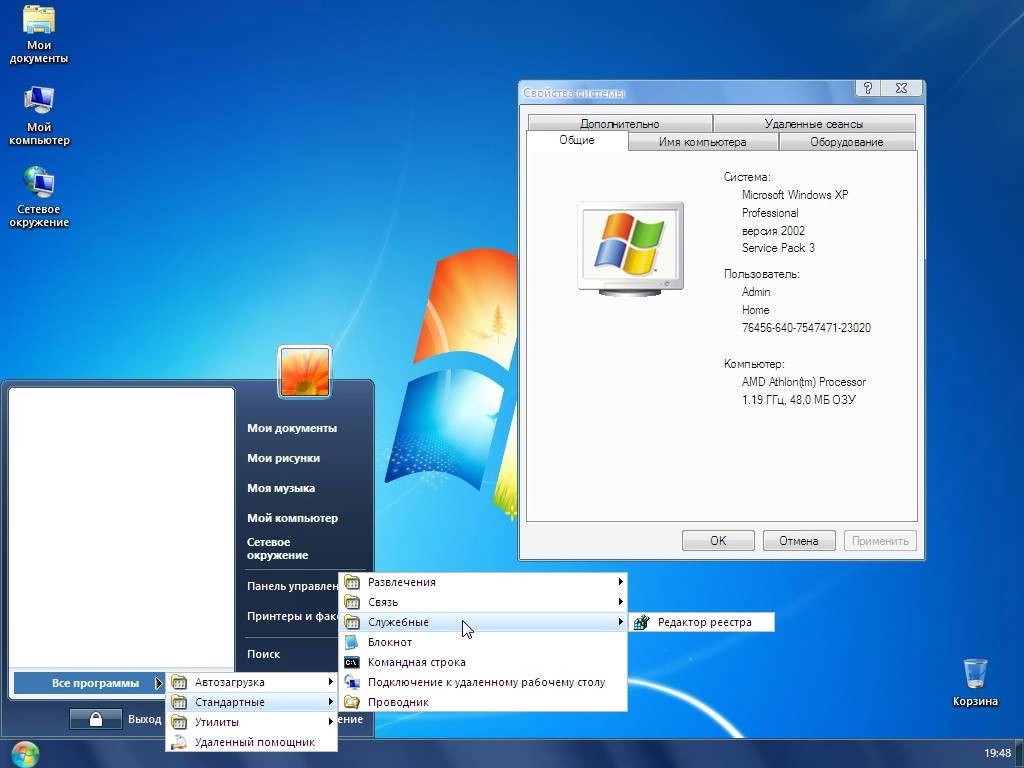This screenshot has width=1024, height=768.
Task: Click the Командная строка console icon
Action: click(352, 662)
